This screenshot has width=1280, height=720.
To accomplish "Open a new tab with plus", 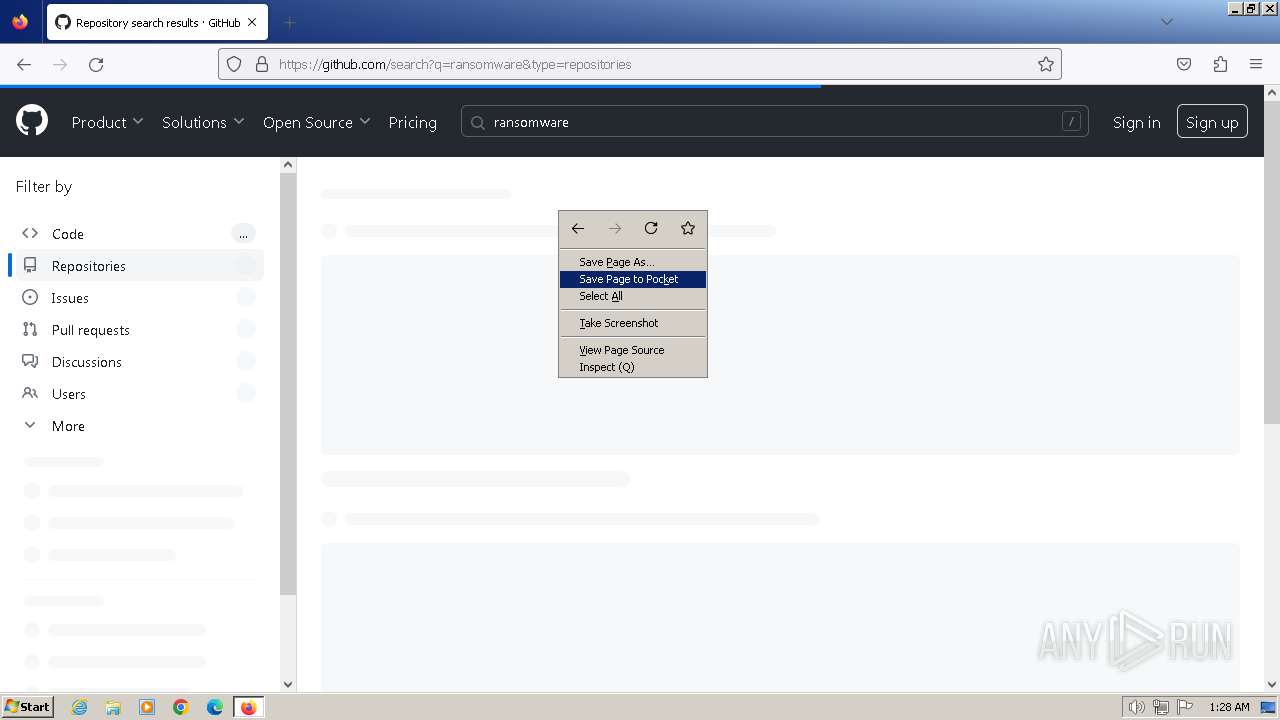I will (x=289, y=22).
